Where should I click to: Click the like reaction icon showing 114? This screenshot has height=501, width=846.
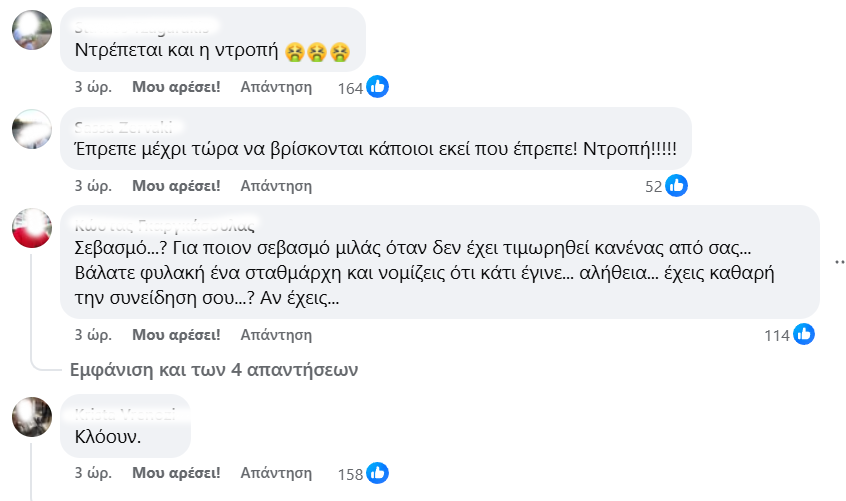pyautogui.click(x=804, y=334)
